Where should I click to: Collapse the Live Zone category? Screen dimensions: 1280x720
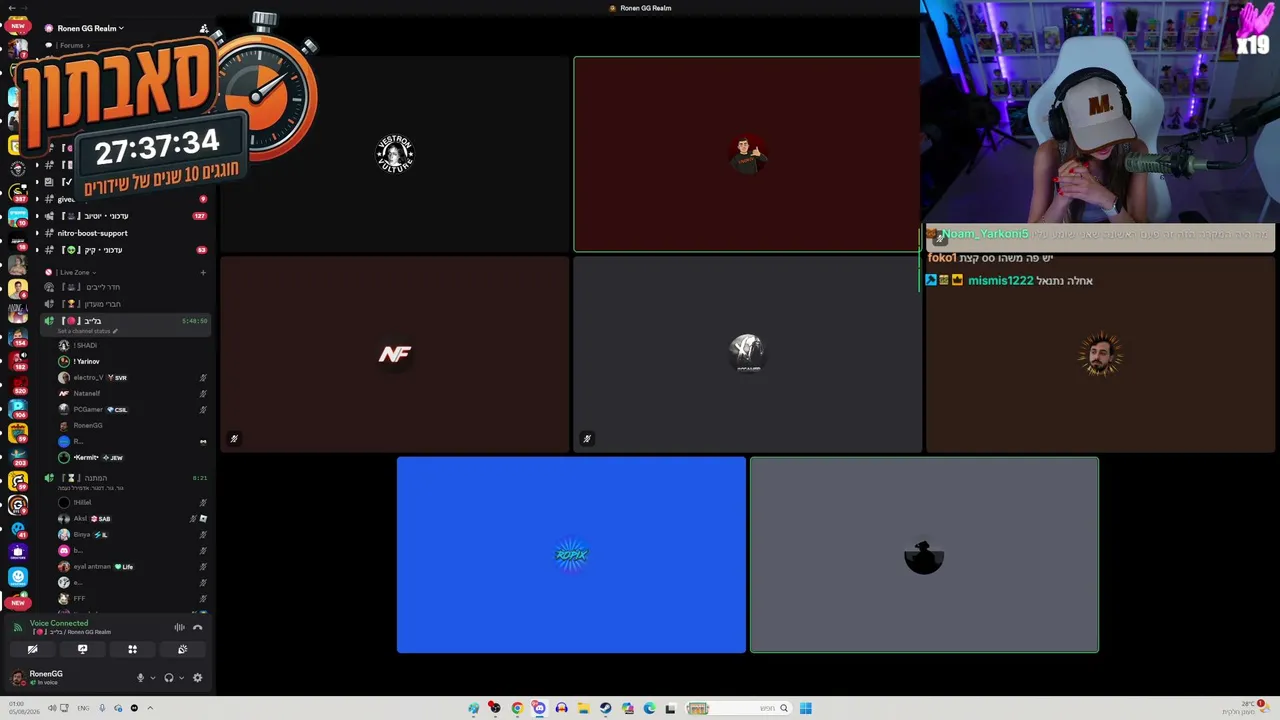point(77,272)
